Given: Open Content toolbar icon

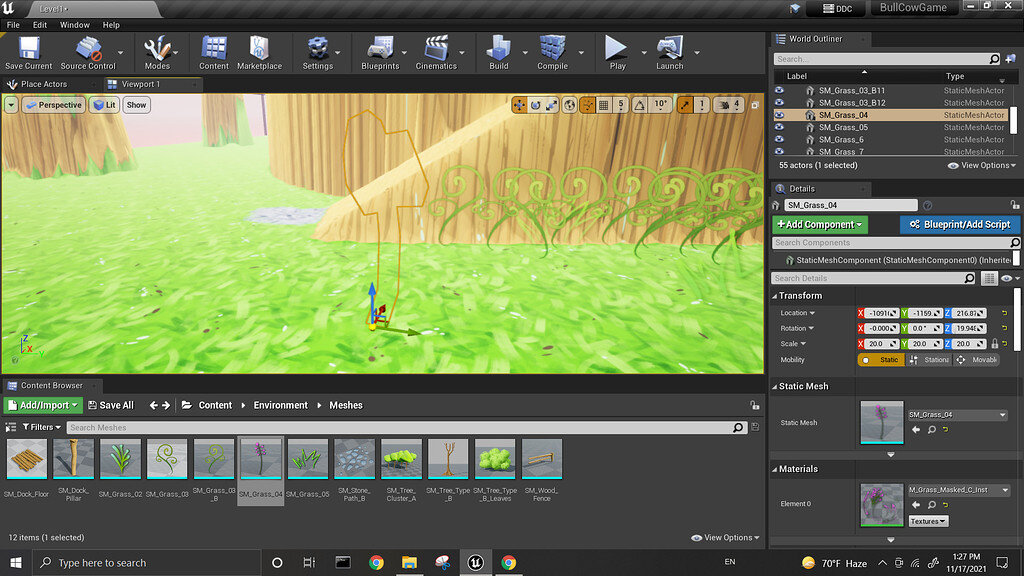Looking at the screenshot, I should (214, 52).
